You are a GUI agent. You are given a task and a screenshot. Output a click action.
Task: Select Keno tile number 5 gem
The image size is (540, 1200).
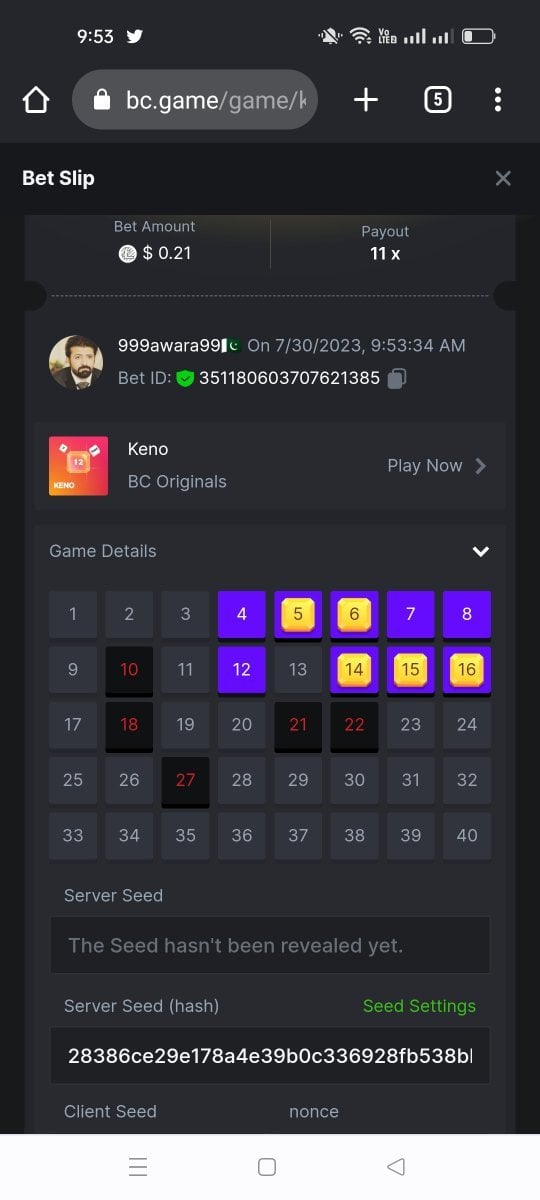point(298,614)
